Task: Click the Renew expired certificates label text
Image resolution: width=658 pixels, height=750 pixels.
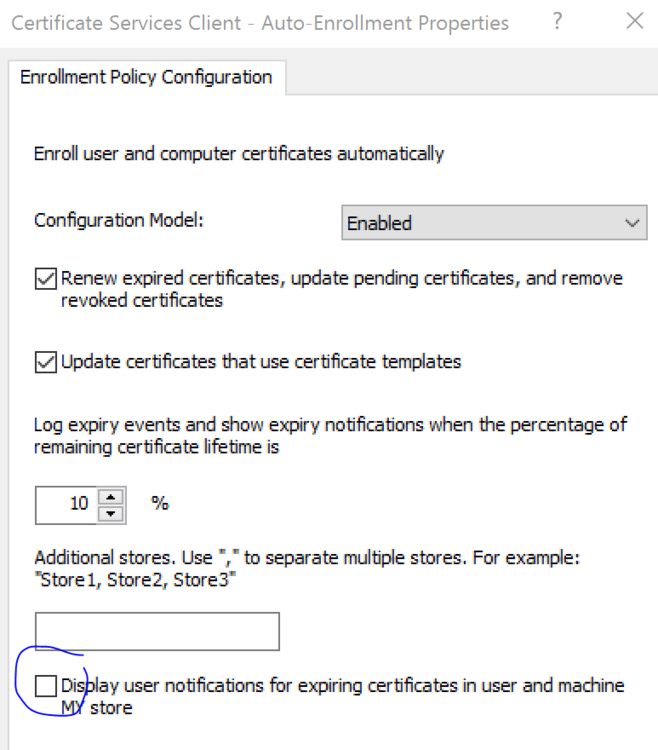Action: point(340,279)
